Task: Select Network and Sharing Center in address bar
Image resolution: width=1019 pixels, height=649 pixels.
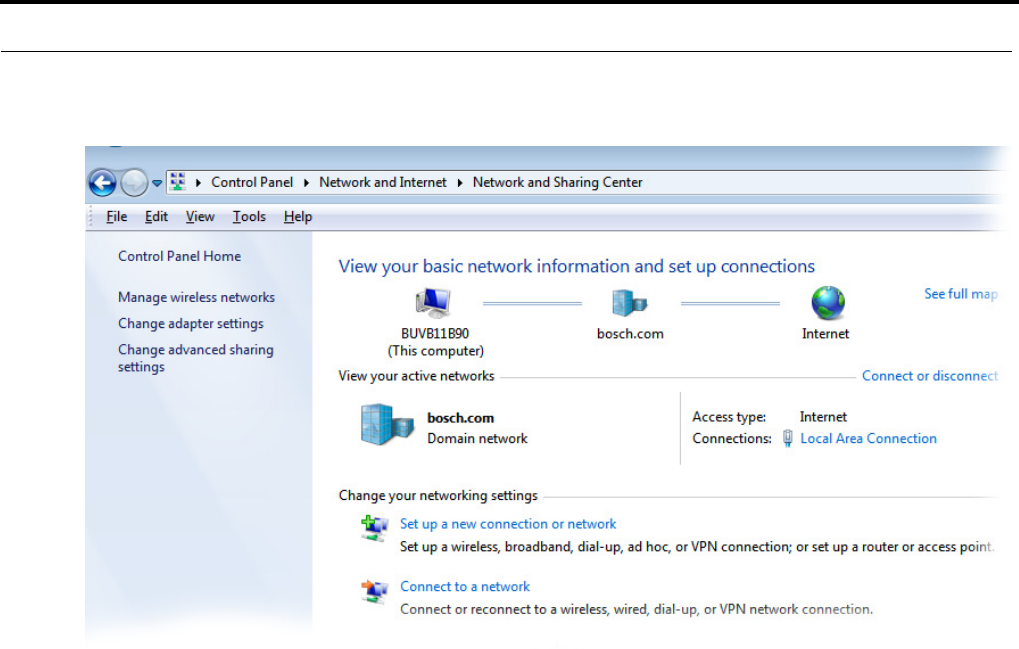Action: click(x=557, y=183)
